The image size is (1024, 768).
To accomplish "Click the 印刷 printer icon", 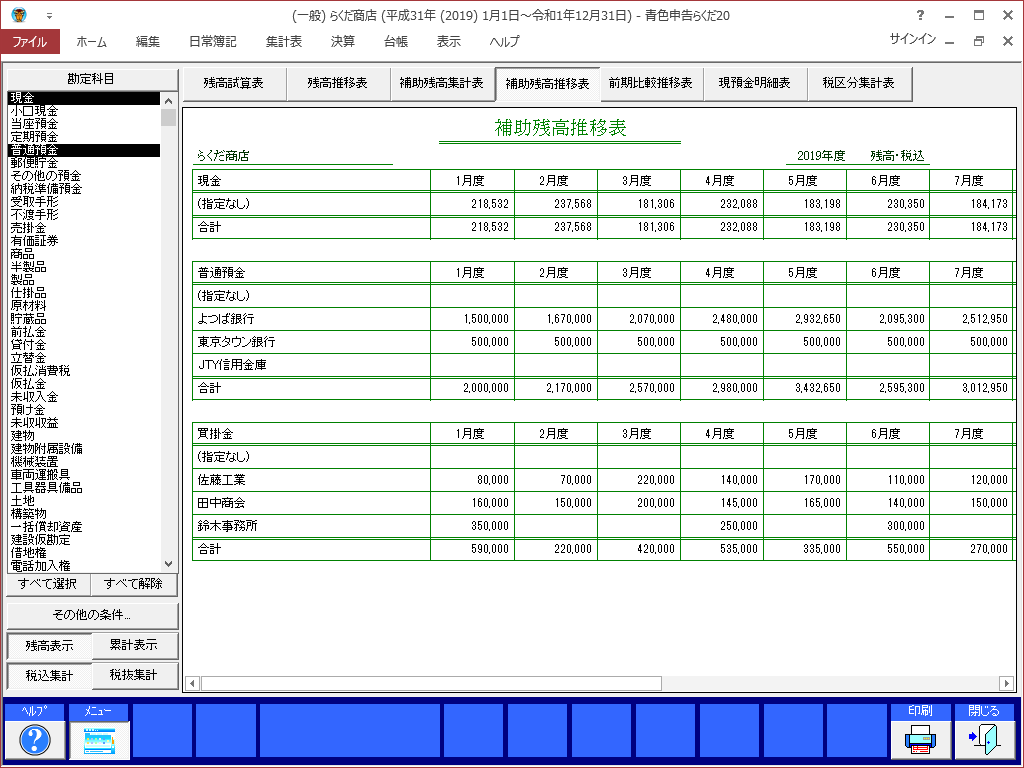I will pyautogui.click(x=920, y=739).
